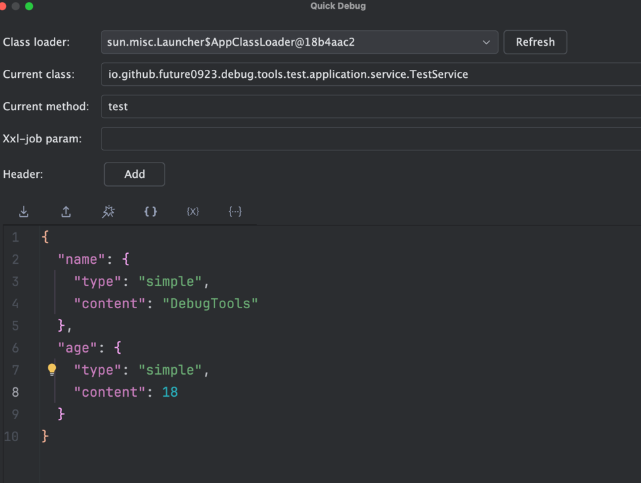Minimize the Quick Debug window

[x=17, y=6]
